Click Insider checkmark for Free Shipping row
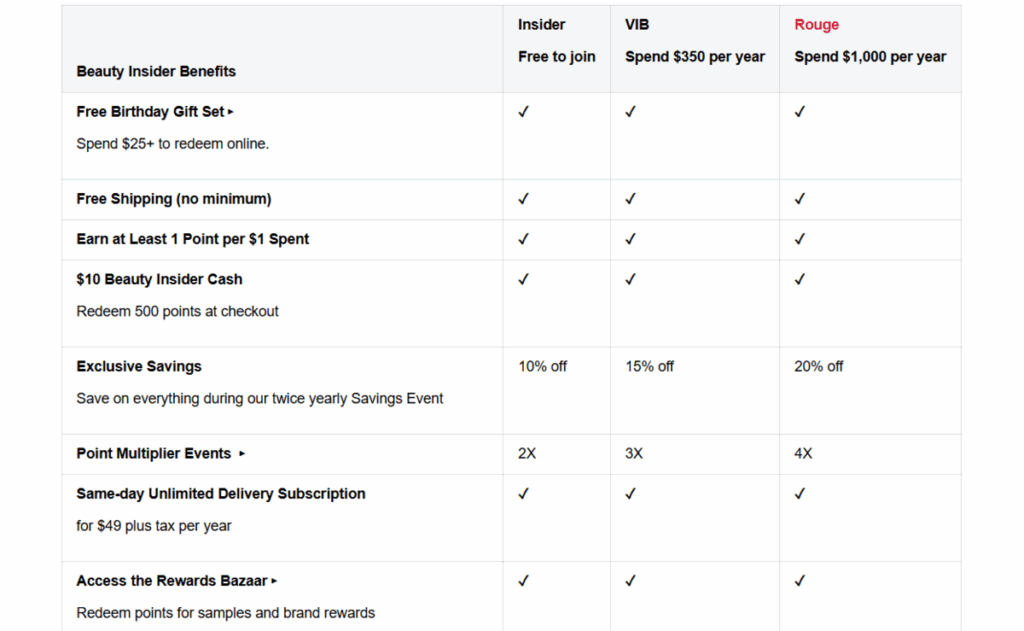This screenshot has width=1024, height=631. 523,199
